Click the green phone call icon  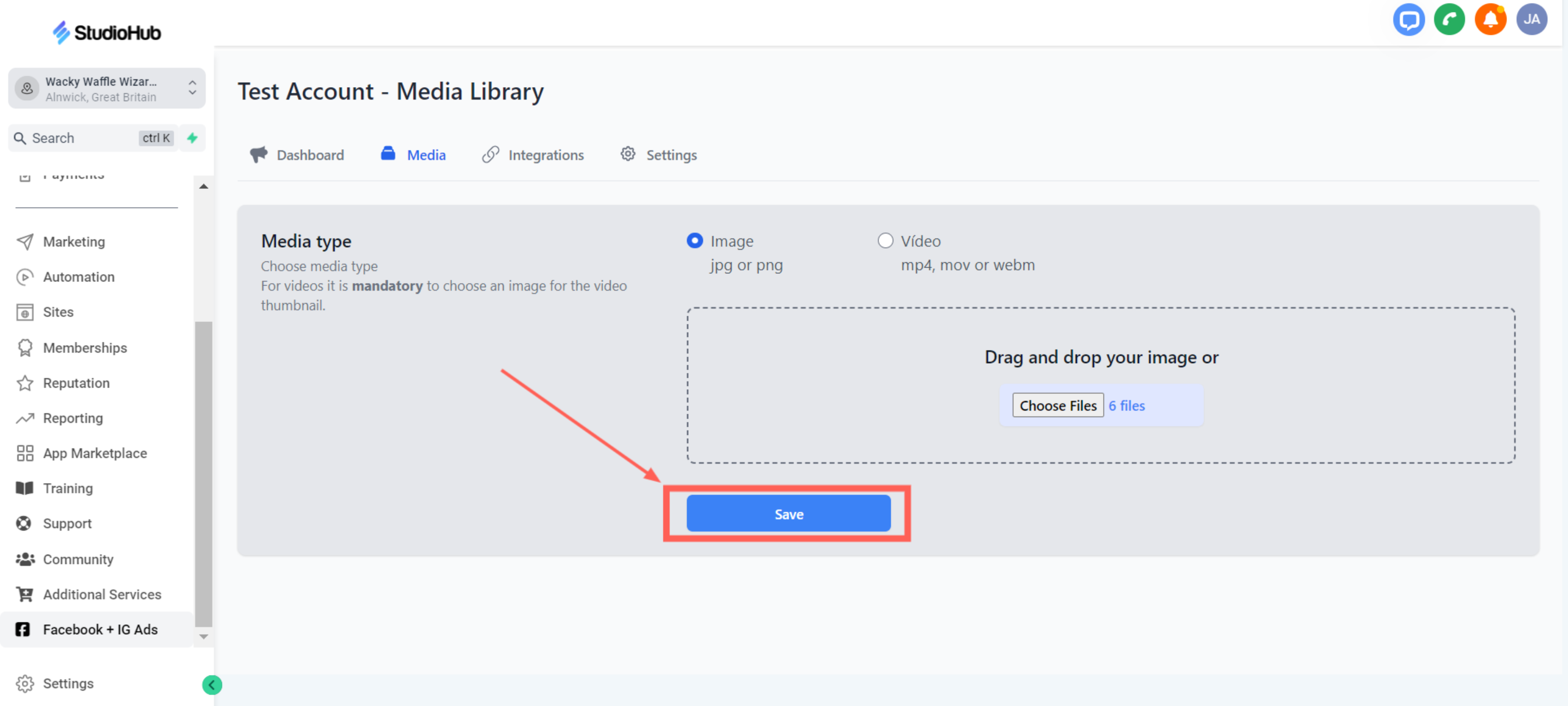[x=1449, y=20]
